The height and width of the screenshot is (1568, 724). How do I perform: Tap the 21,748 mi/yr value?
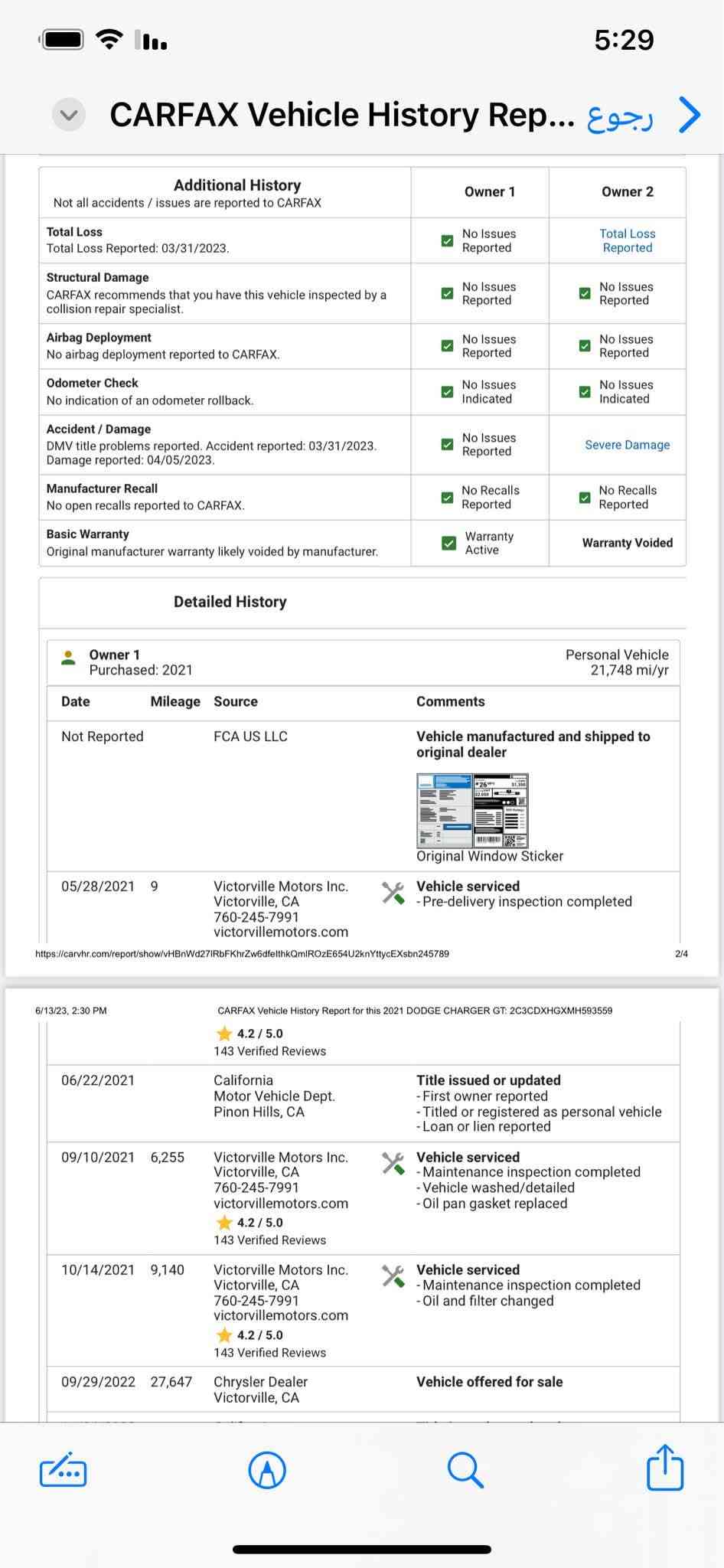(x=629, y=670)
